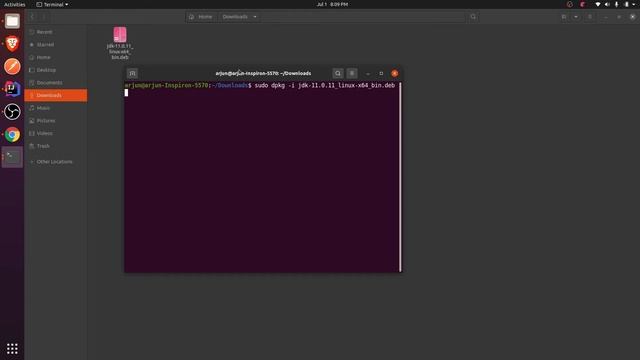Go forward in the Files window
640x360 pixels.
click(44, 17)
